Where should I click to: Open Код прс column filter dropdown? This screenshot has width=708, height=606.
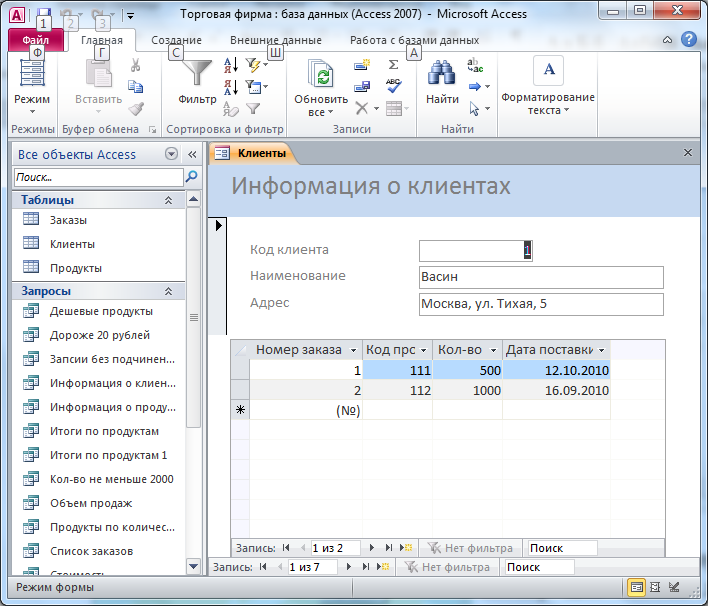coord(424,350)
